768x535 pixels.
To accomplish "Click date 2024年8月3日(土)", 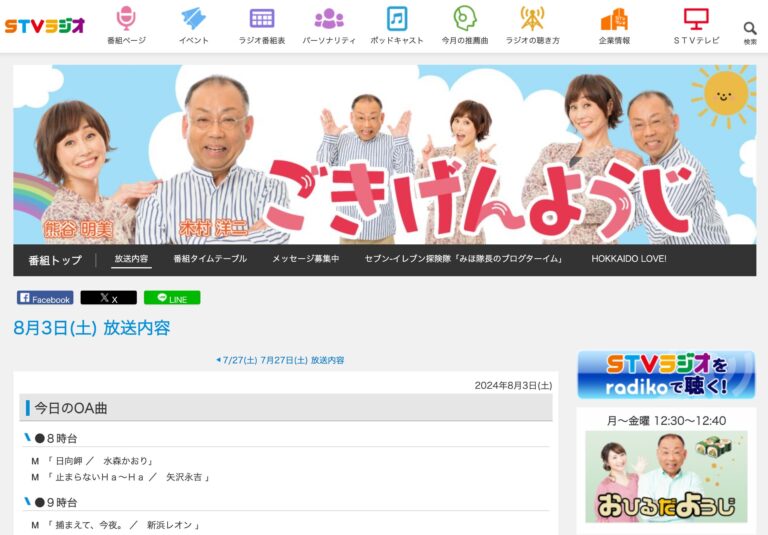I will (513, 386).
